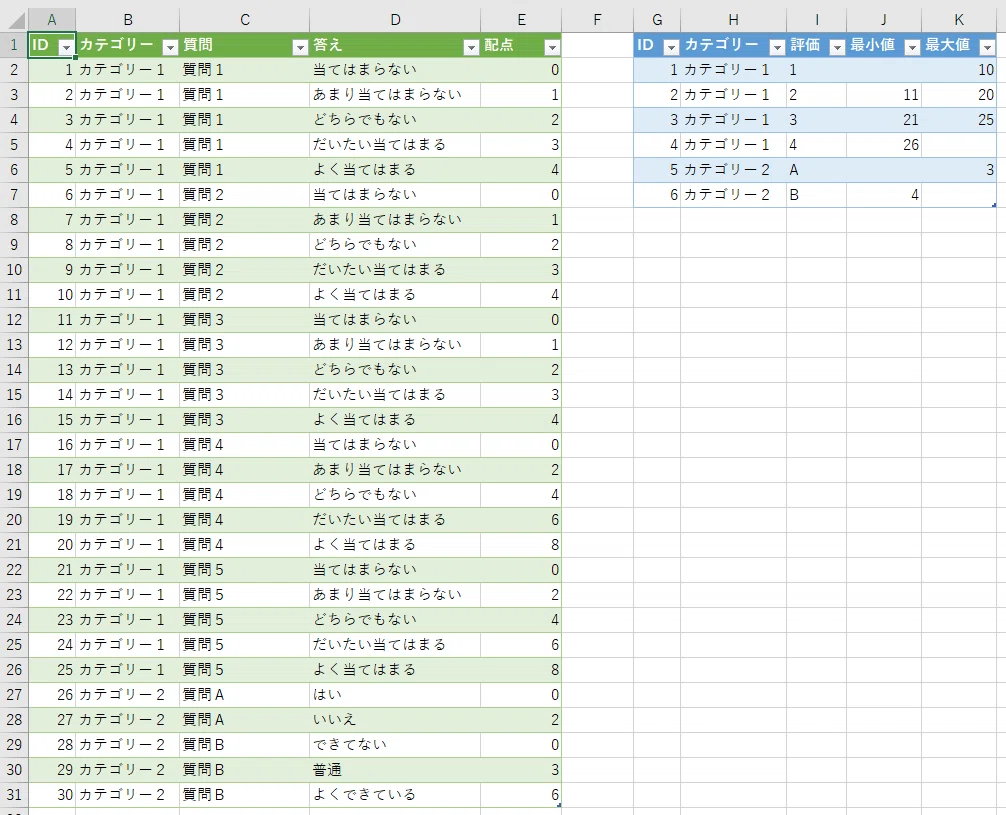The height and width of the screenshot is (815, 1006).
Task: Select the 質問 A cell in ID 26 row
Action: click(244, 694)
